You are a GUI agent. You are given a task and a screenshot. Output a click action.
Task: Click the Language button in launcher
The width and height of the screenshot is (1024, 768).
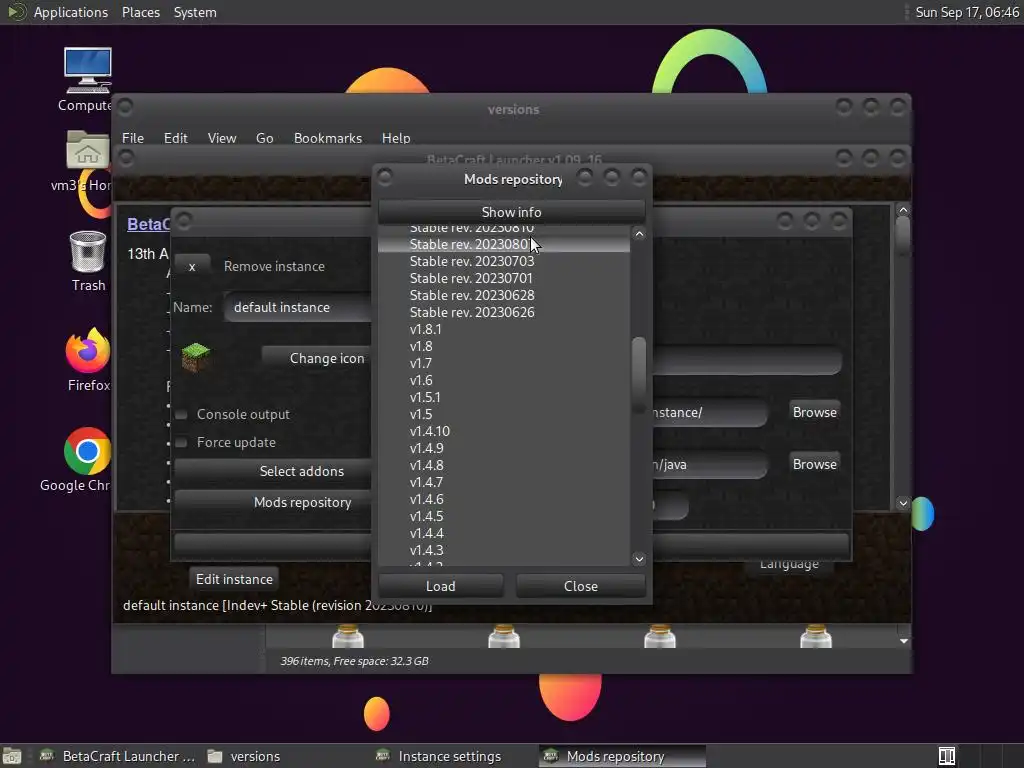tap(789, 566)
